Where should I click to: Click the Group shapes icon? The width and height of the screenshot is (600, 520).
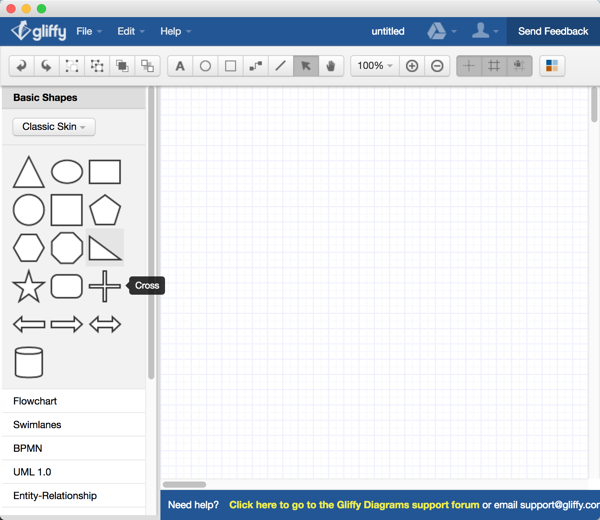(x=72, y=66)
